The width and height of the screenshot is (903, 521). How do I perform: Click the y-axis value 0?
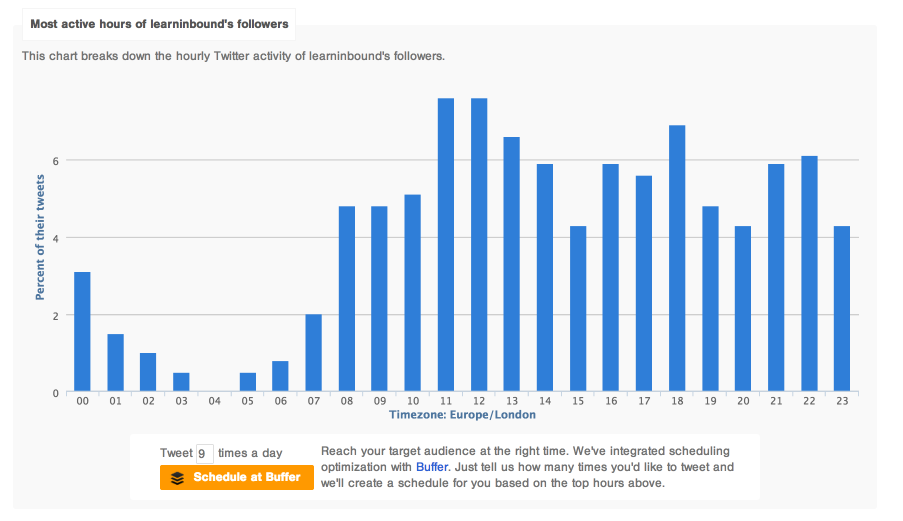tap(56, 394)
